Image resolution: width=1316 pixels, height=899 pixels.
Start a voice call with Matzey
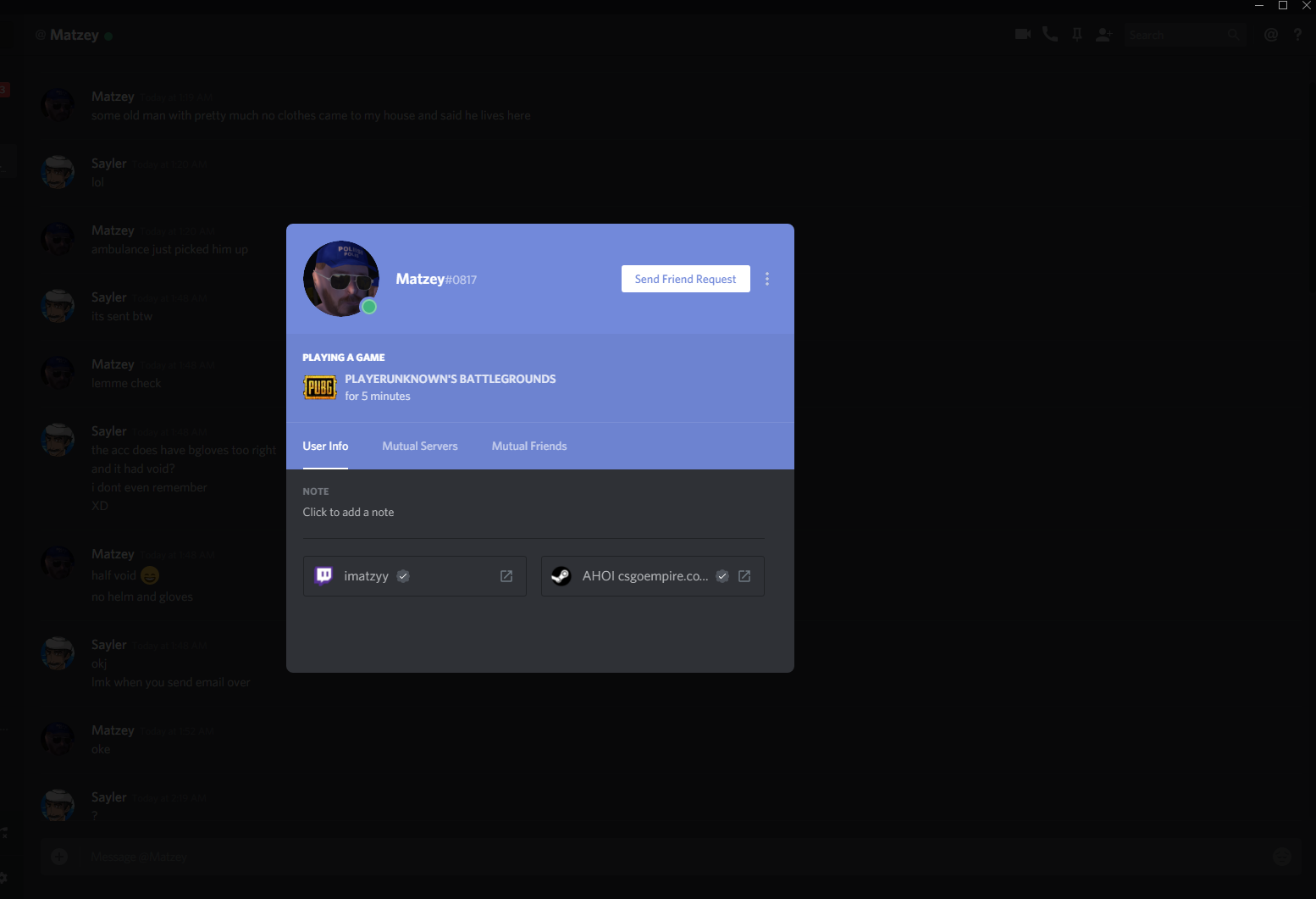click(x=1050, y=35)
